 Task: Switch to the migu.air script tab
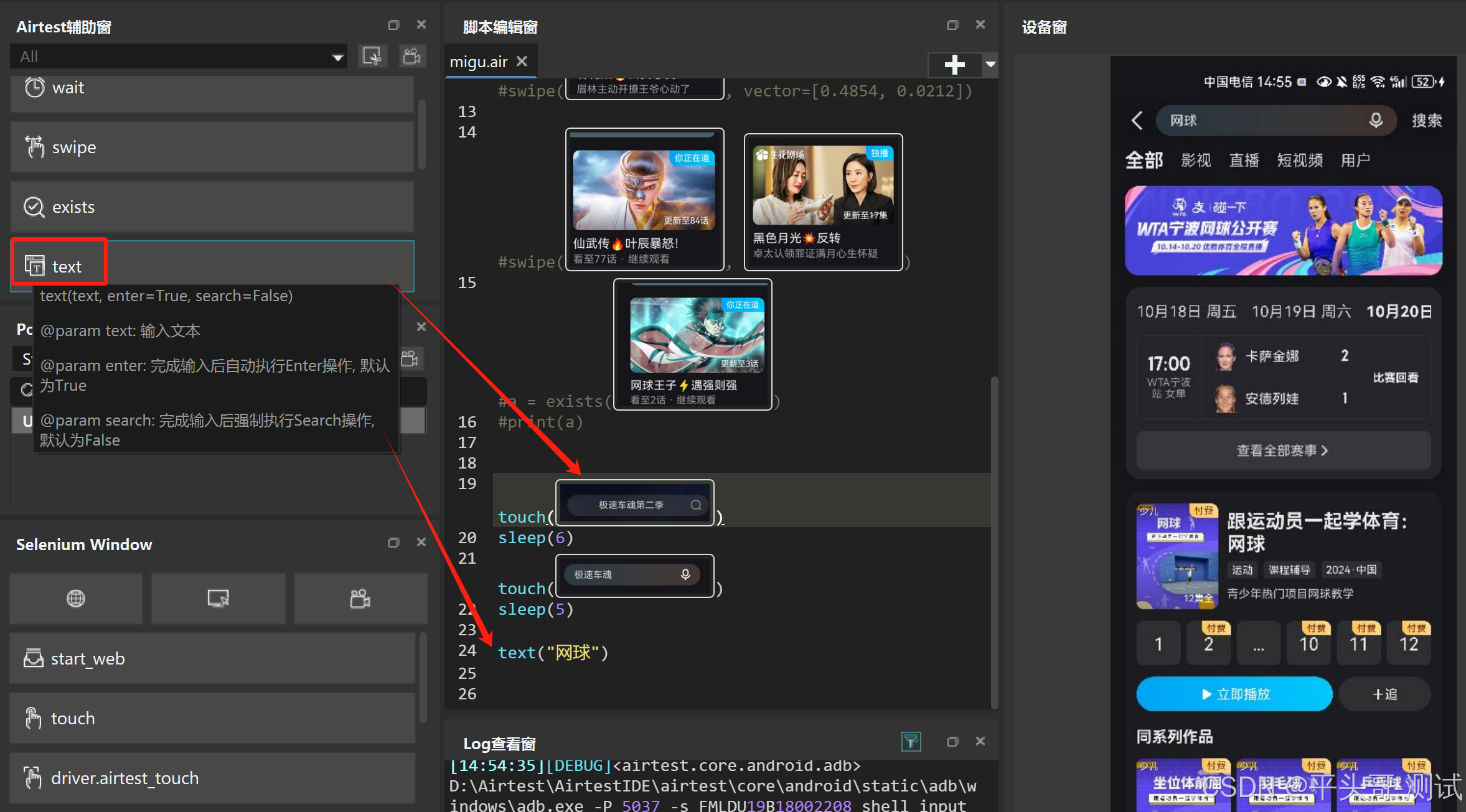click(479, 62)
